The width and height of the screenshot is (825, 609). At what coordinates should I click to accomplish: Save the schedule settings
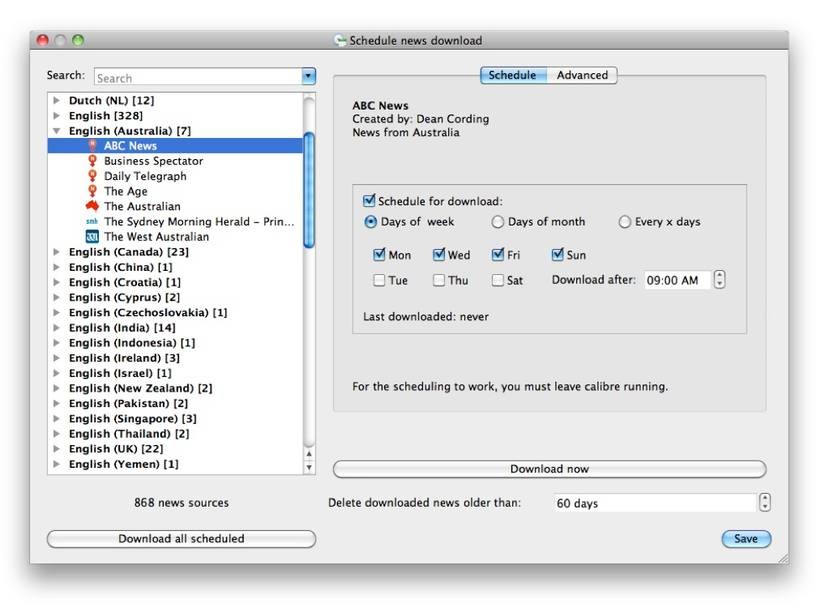pyautogui.click(x=746, y=538)
